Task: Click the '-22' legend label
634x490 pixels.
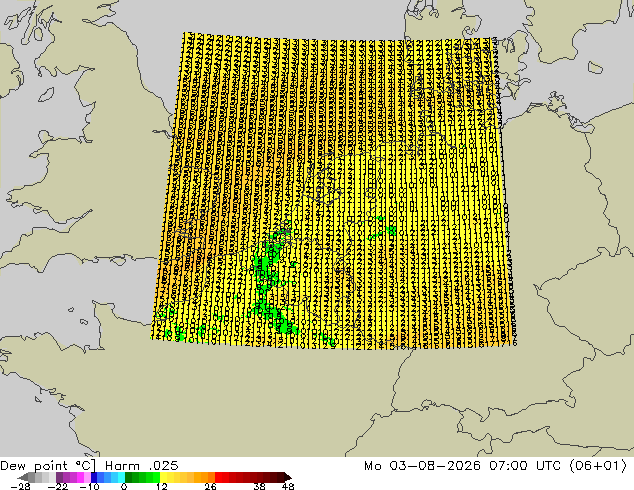Action: click(57, 486)
